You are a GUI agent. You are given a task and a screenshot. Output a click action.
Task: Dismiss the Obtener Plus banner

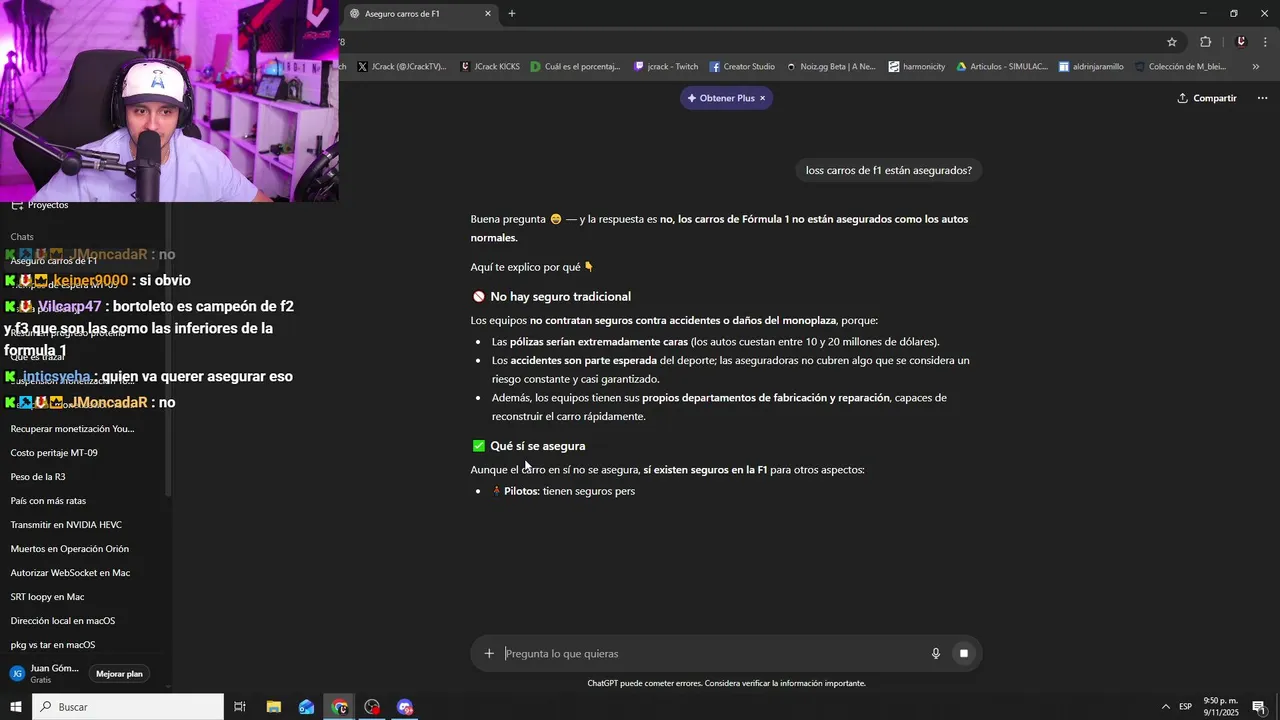coord(762,98)
